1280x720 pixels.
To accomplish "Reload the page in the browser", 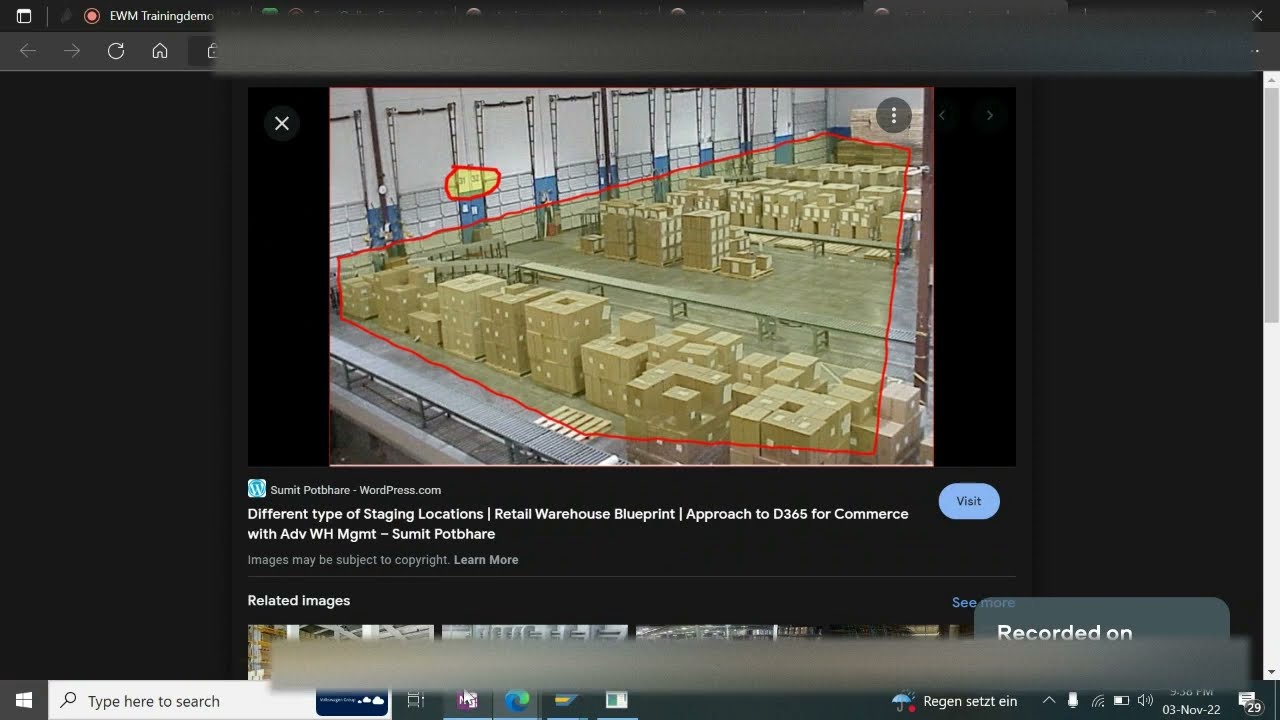I will [116, 51].
